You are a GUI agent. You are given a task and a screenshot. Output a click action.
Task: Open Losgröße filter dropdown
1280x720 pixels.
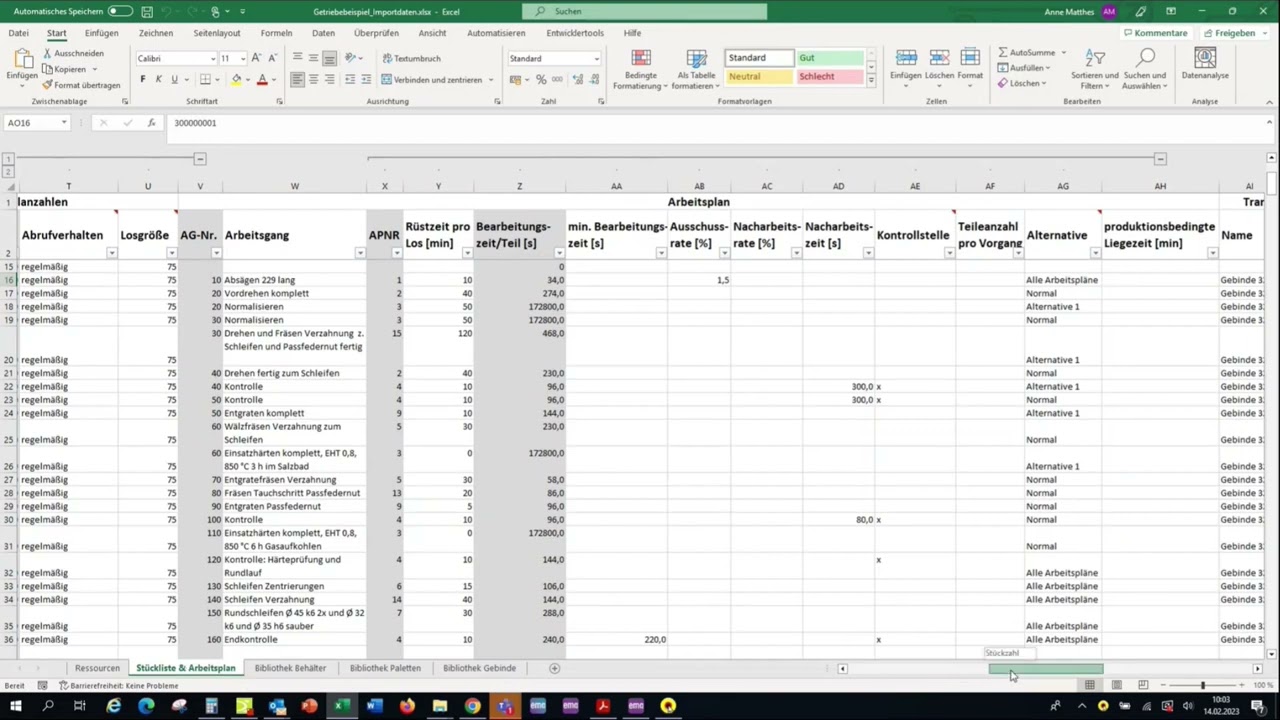pos(172,253)
